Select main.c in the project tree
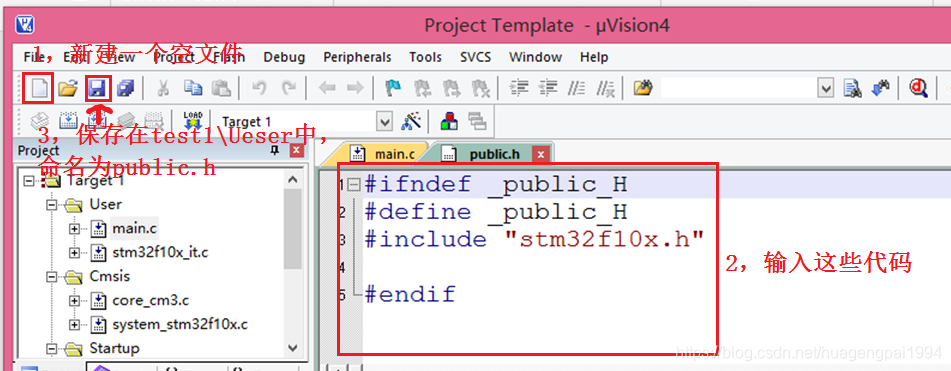The height and width of the screenshot is (371, 951). [x=135, y=229]
